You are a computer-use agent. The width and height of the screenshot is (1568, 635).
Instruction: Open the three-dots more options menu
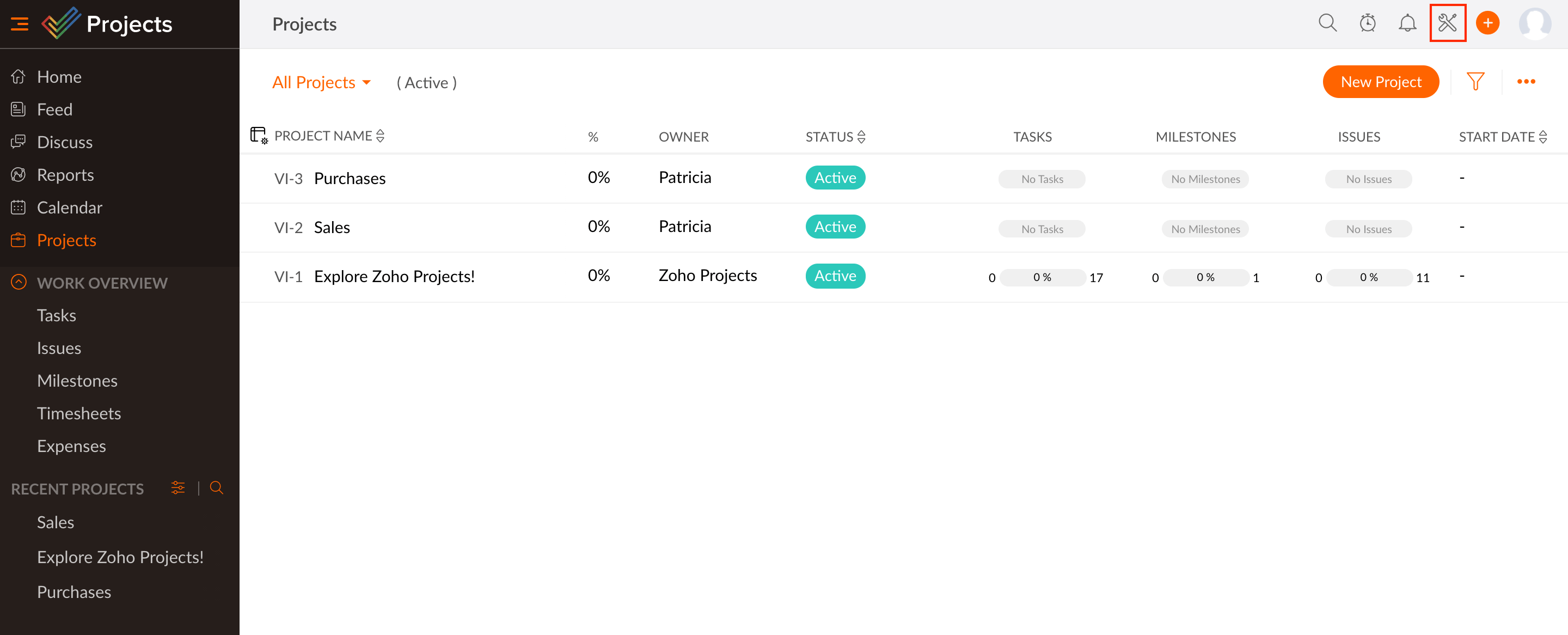click(x=1526, y=82)
